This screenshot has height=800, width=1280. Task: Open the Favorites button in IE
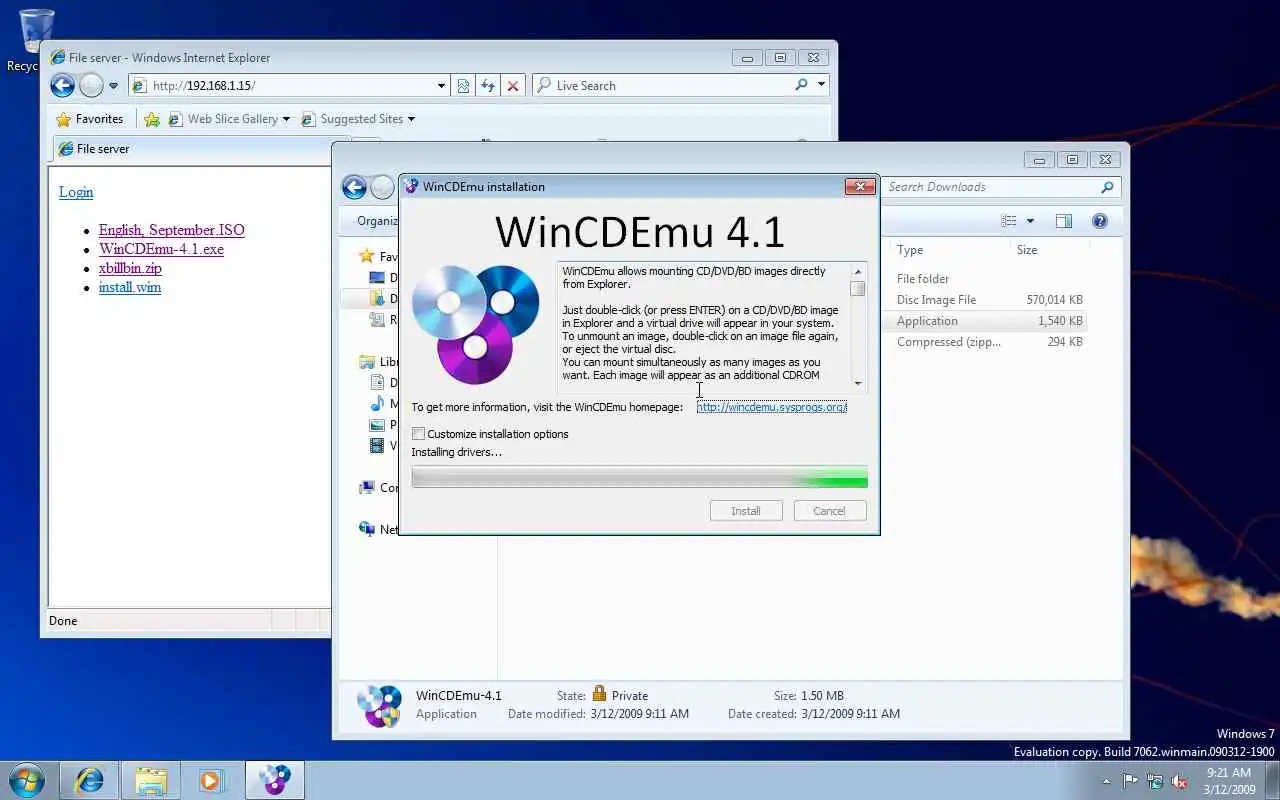90,119
